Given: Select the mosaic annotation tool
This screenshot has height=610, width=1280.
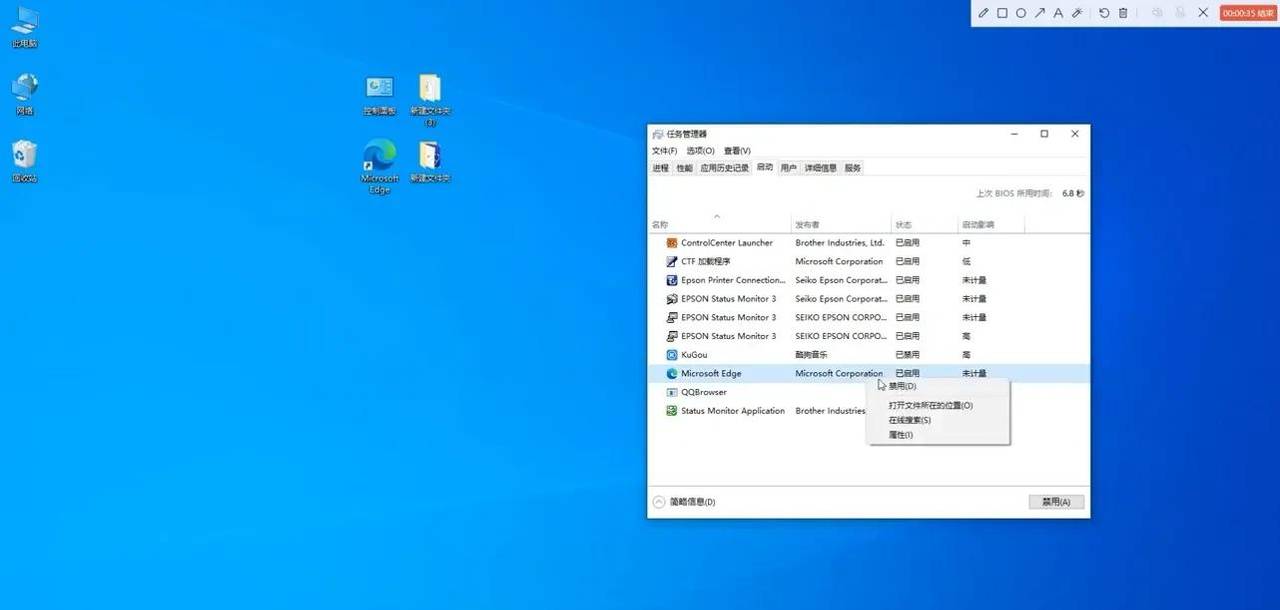Looking at the screenshot, I should [1078, 13].
